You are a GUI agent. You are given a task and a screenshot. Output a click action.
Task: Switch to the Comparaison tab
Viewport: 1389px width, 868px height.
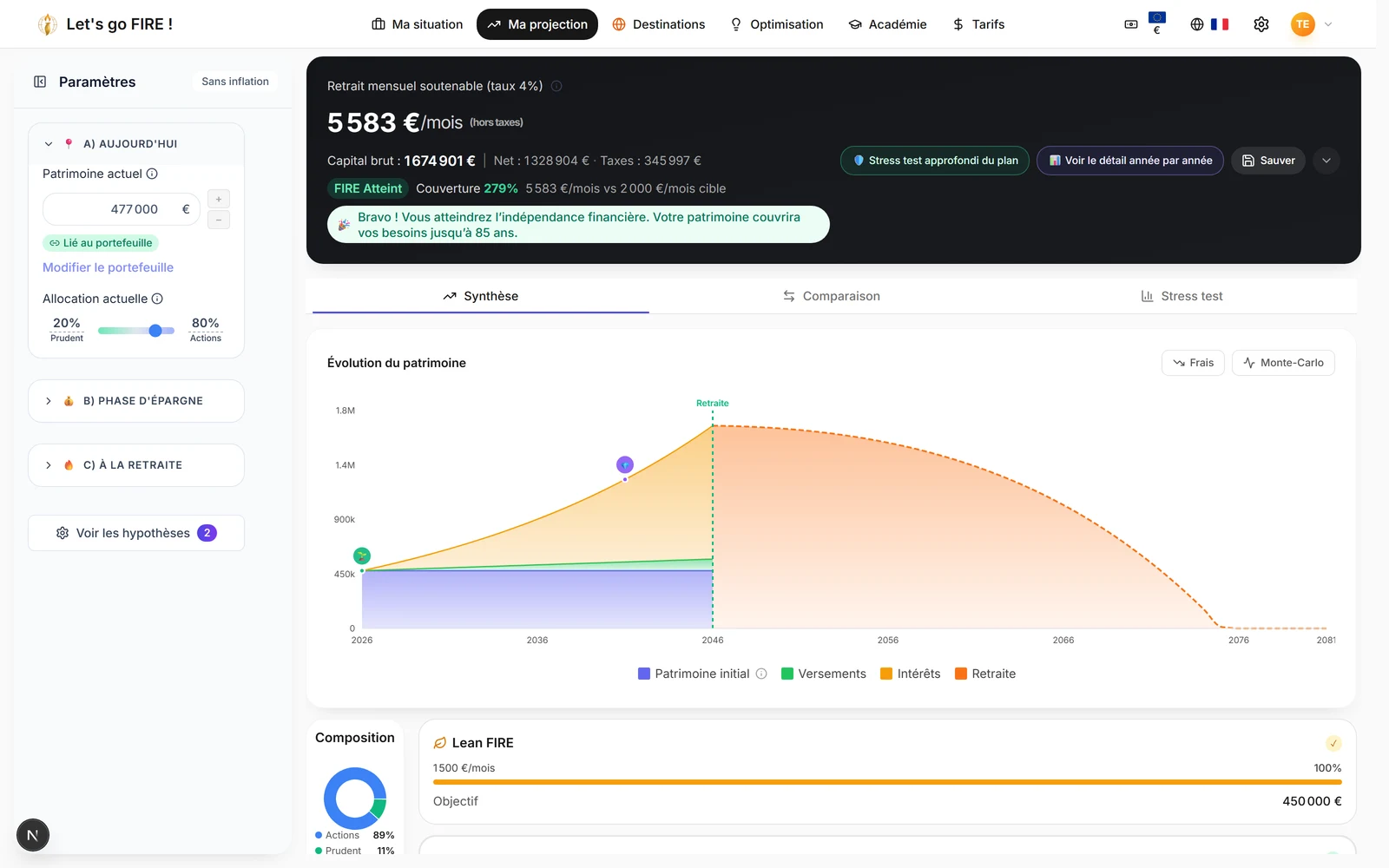(x=832, y=296)
